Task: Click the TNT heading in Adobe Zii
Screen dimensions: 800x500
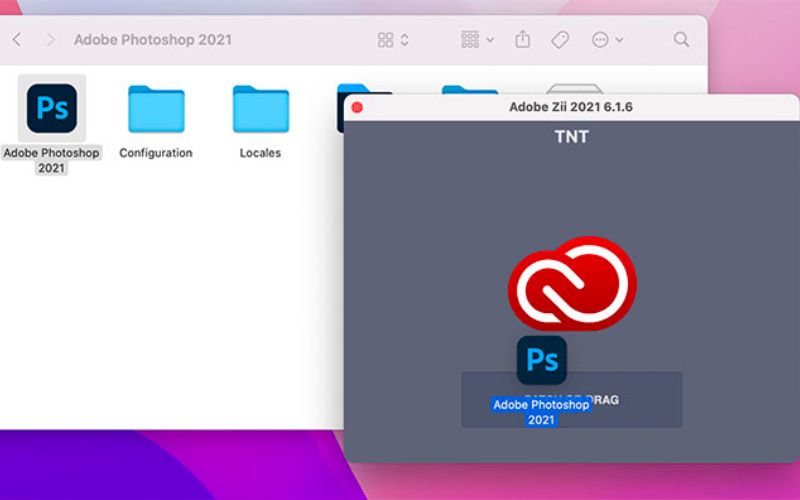Action: click(571, 137)
